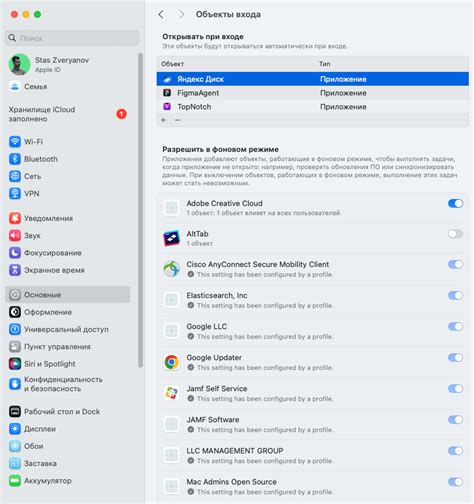Click the Семья family icon
Screen dimensions: 474x504
pos(15,86)
